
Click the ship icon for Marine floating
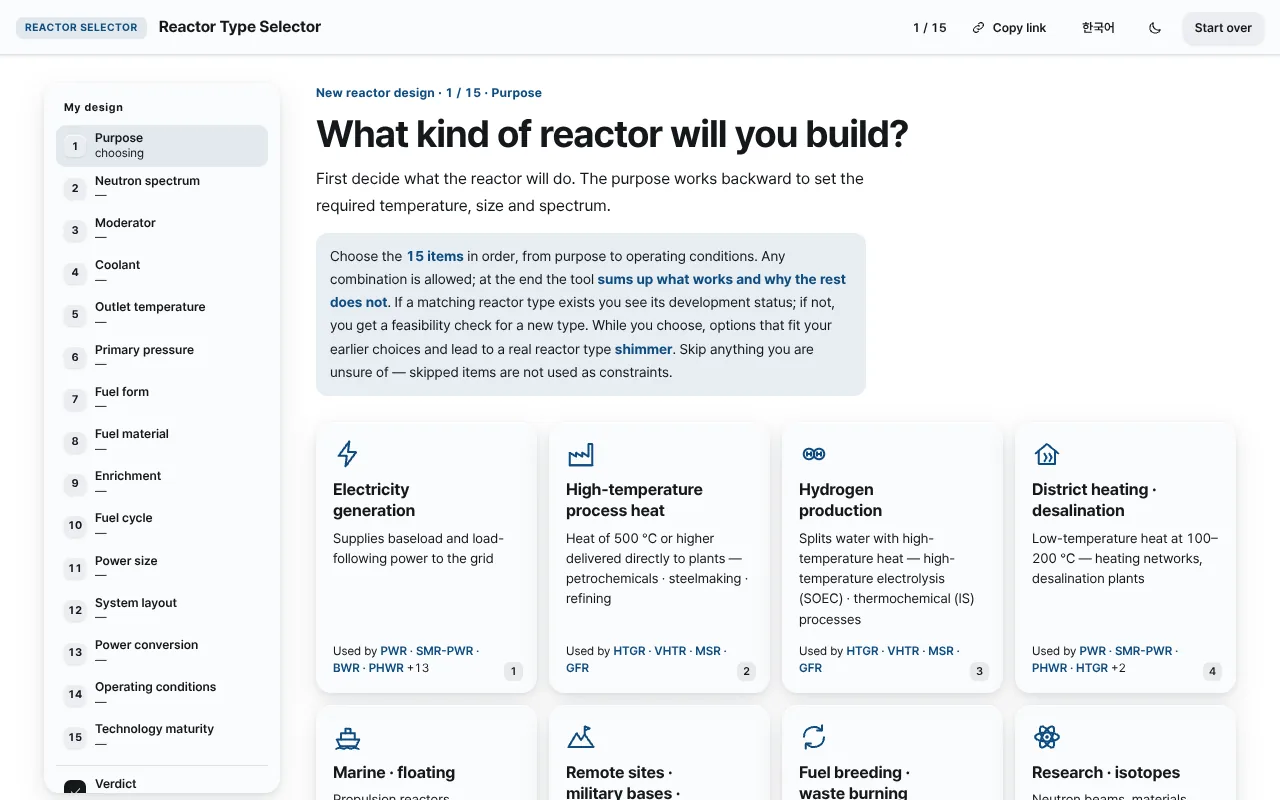click(x=348, y=738)
